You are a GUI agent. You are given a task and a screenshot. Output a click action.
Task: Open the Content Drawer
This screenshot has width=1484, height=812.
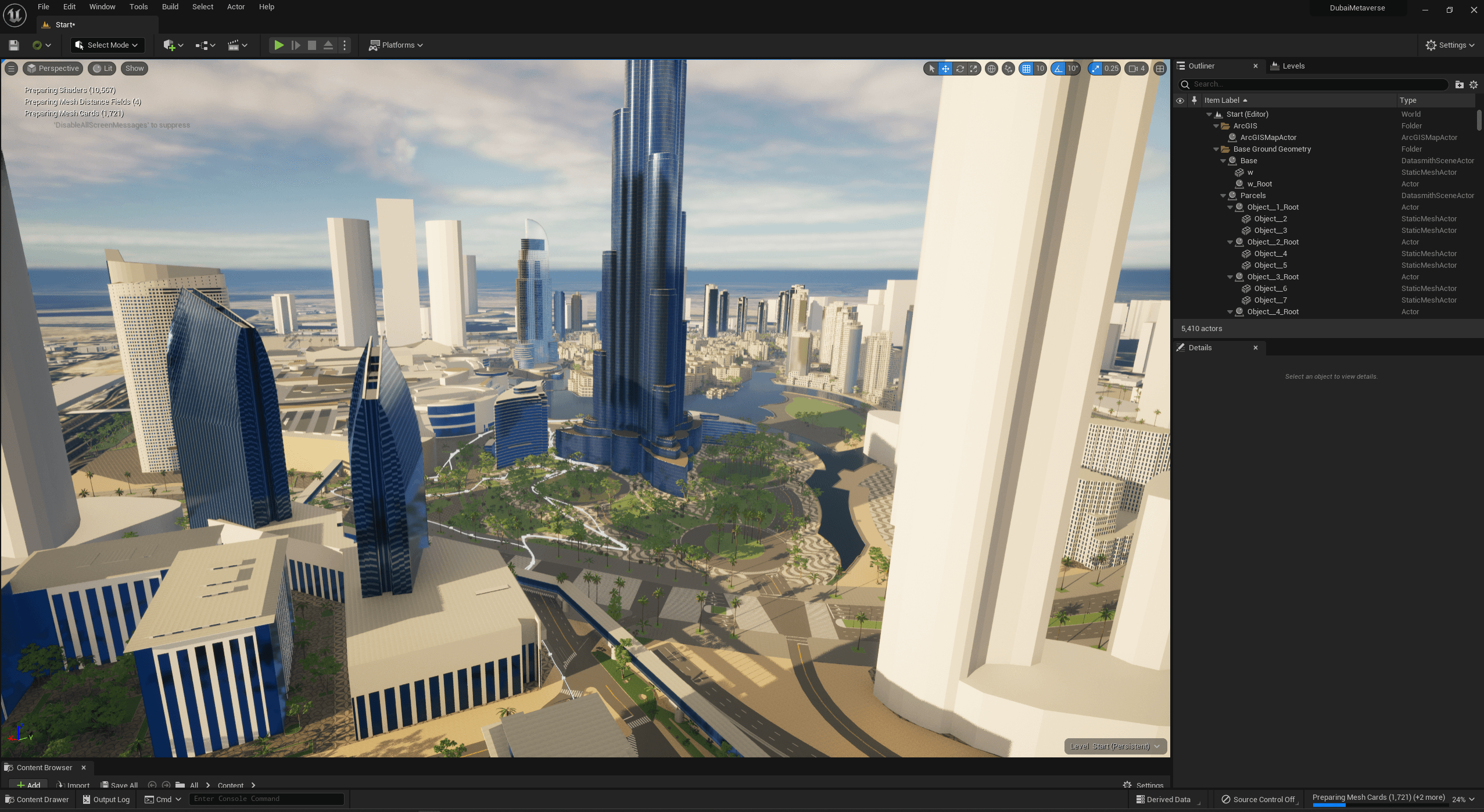point(37,800)
